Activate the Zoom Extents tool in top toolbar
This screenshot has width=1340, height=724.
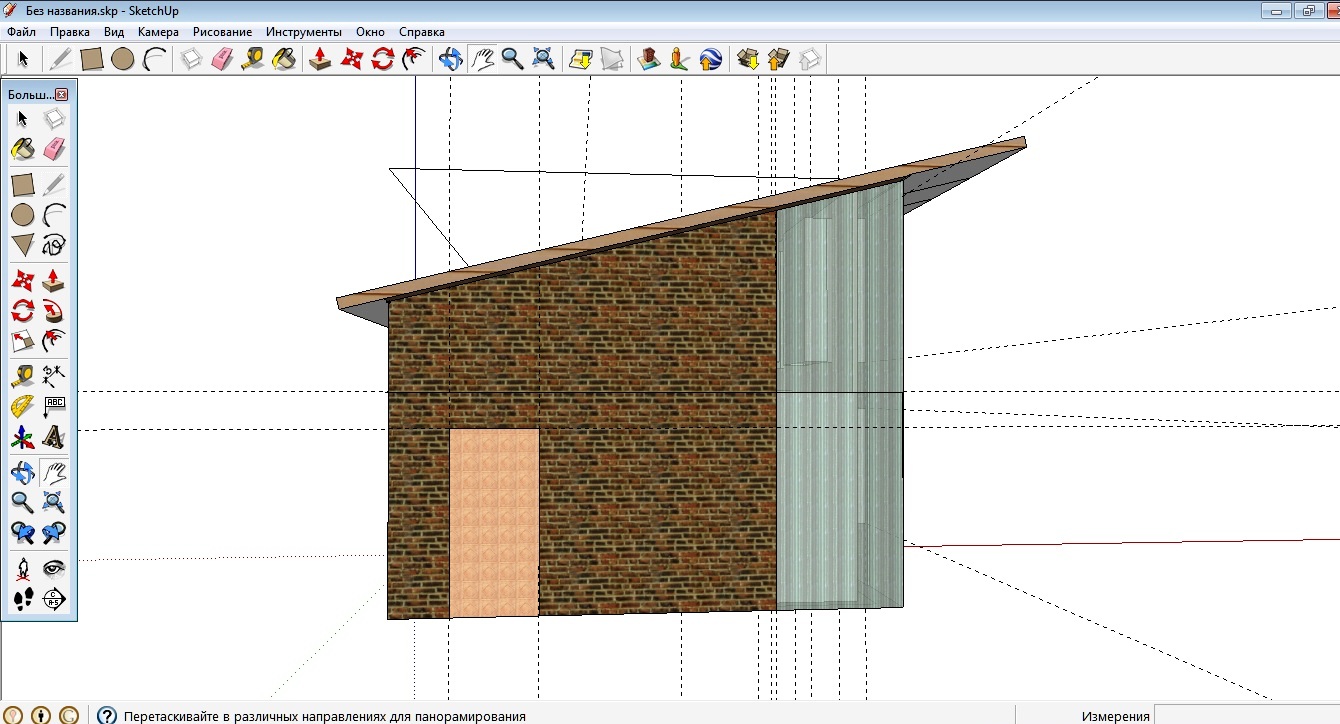(x=543, y=59)
